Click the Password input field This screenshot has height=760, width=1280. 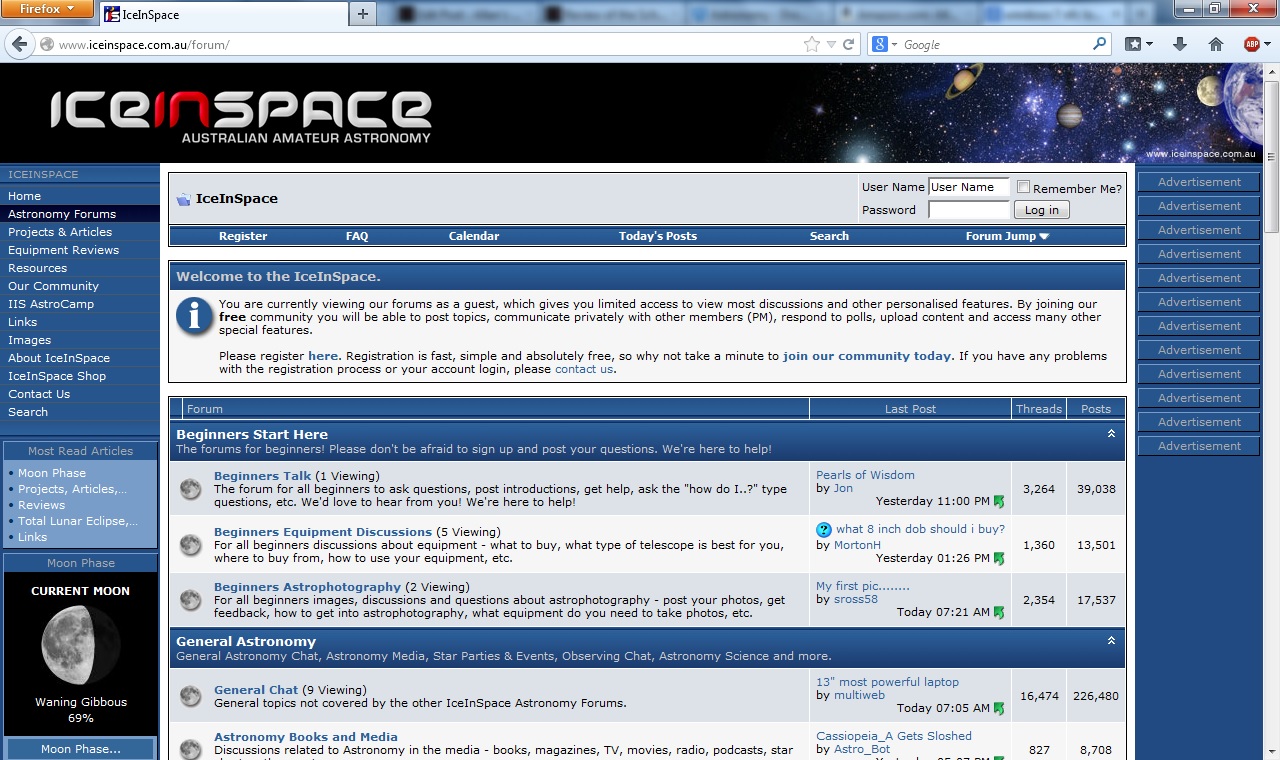pyautogui.click(x=969, y=210)
